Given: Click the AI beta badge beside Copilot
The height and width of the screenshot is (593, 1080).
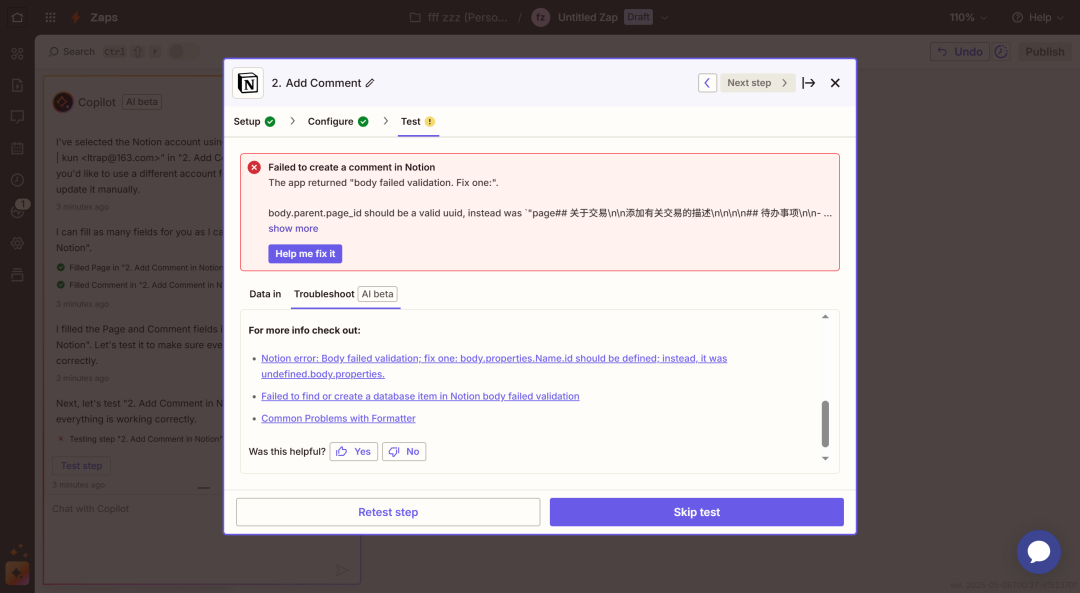Looking at the screenshot, I should click(142, 102).
